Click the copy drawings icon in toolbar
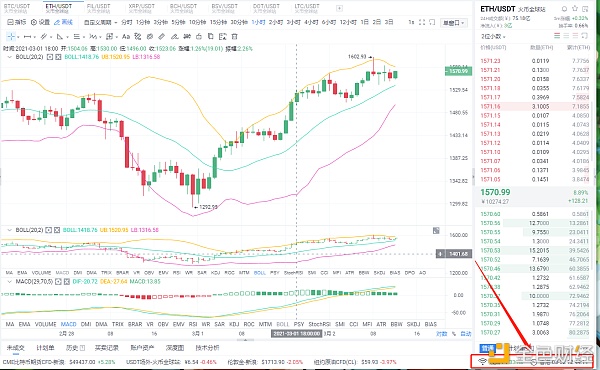 (210, 37)
